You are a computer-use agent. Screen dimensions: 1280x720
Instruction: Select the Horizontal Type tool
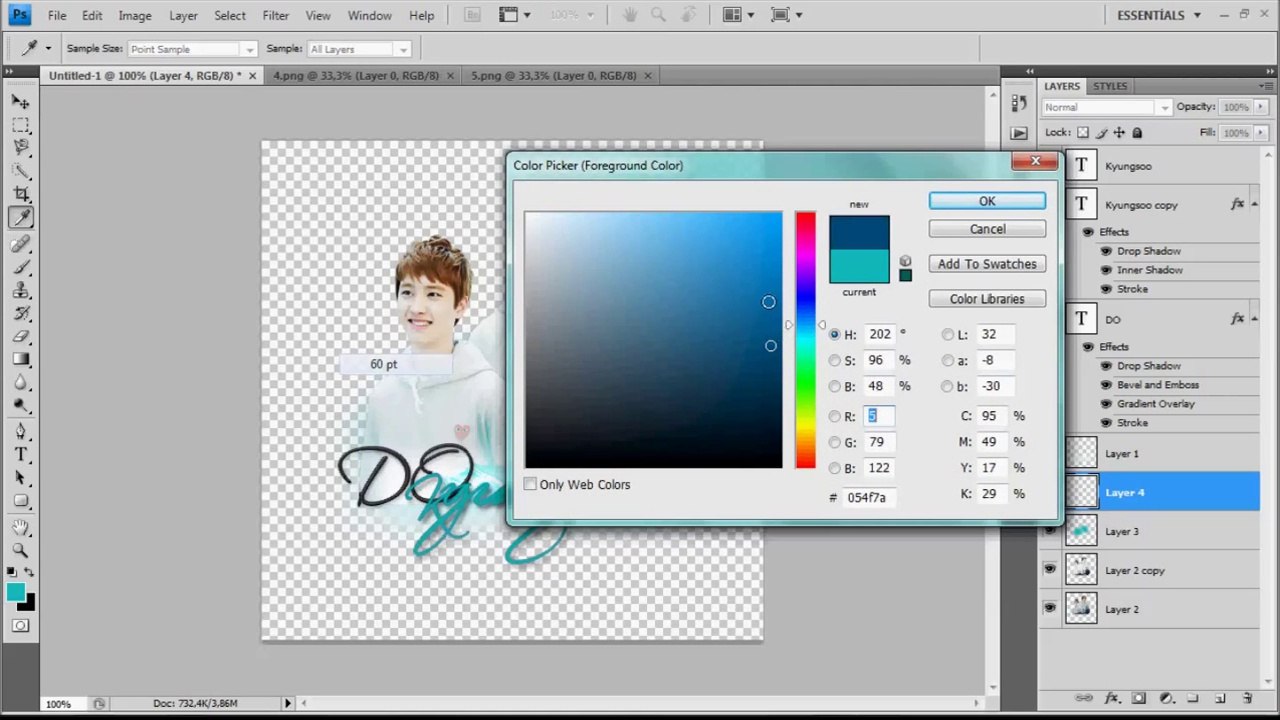(x=21, y=454)
